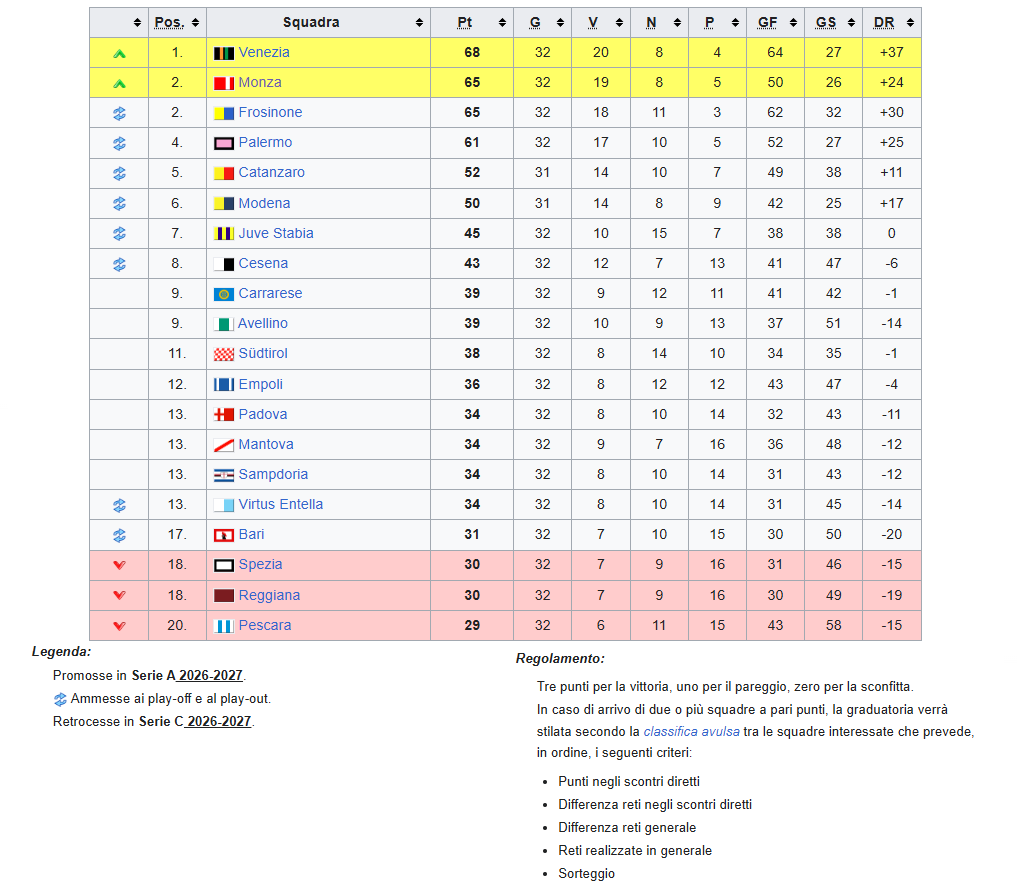Click the Venezia team flag icon

[x=224, y=53]
